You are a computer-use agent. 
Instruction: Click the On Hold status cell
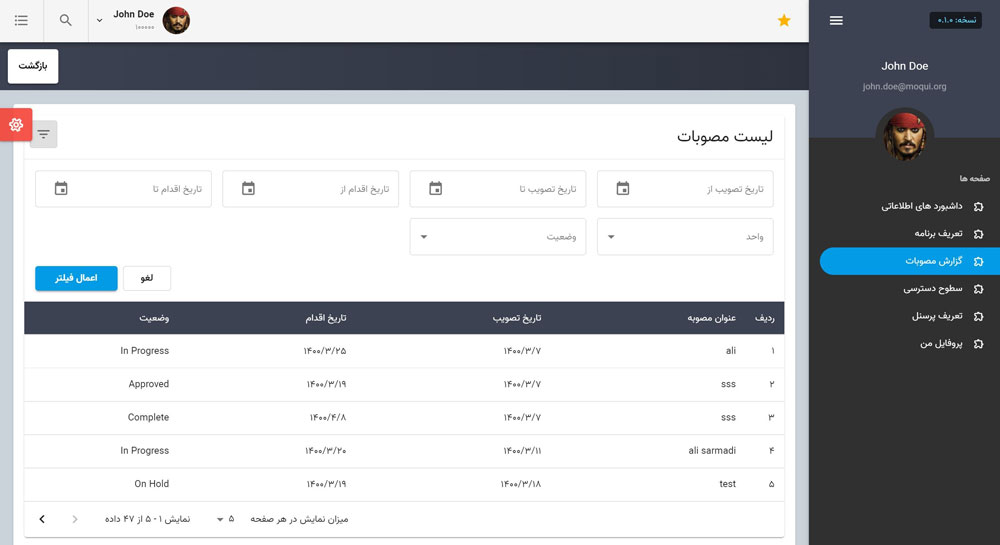(152, 484)
